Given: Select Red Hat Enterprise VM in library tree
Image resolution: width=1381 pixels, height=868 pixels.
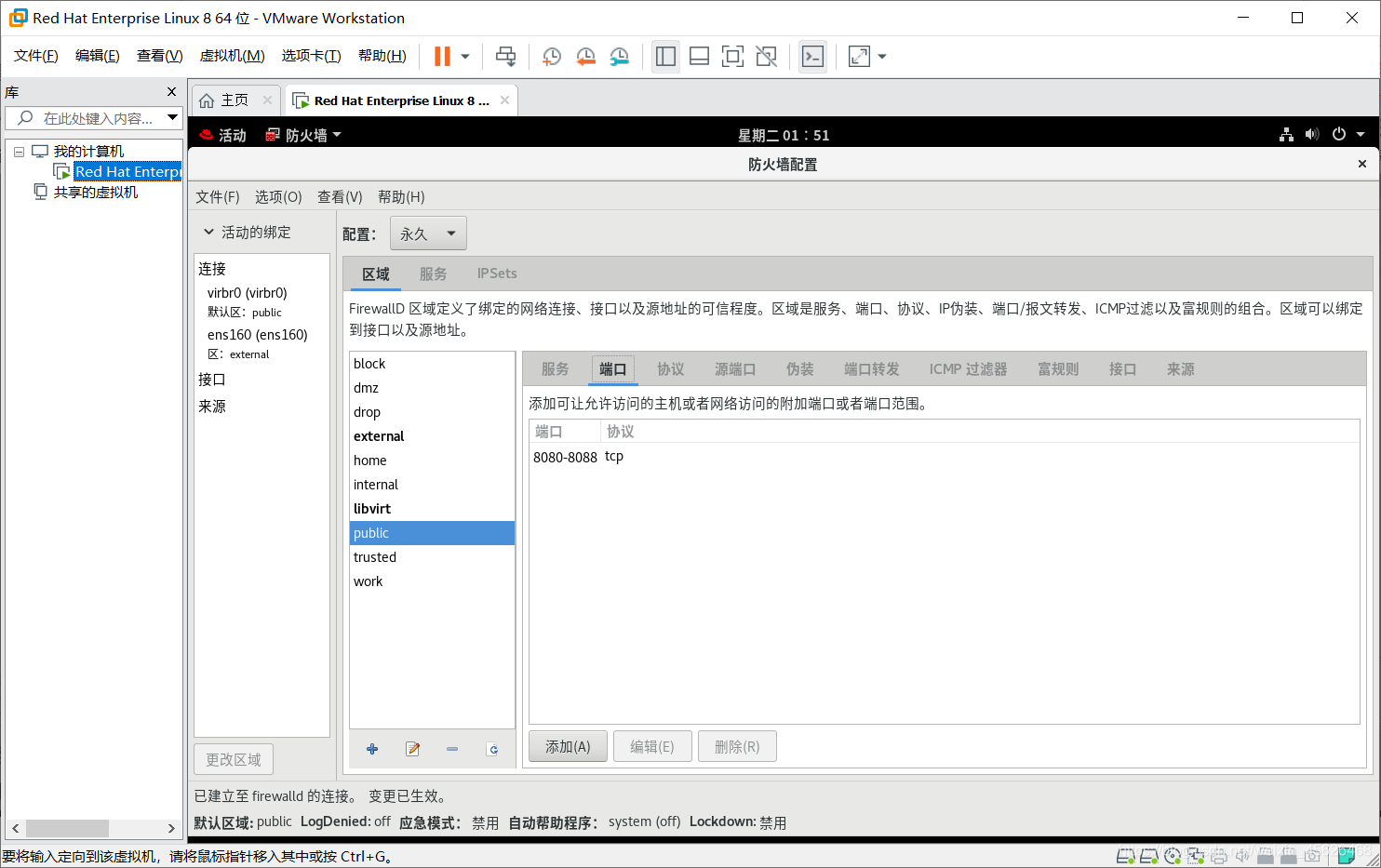Looking at the screenshot, I should (x=127, y=171).
